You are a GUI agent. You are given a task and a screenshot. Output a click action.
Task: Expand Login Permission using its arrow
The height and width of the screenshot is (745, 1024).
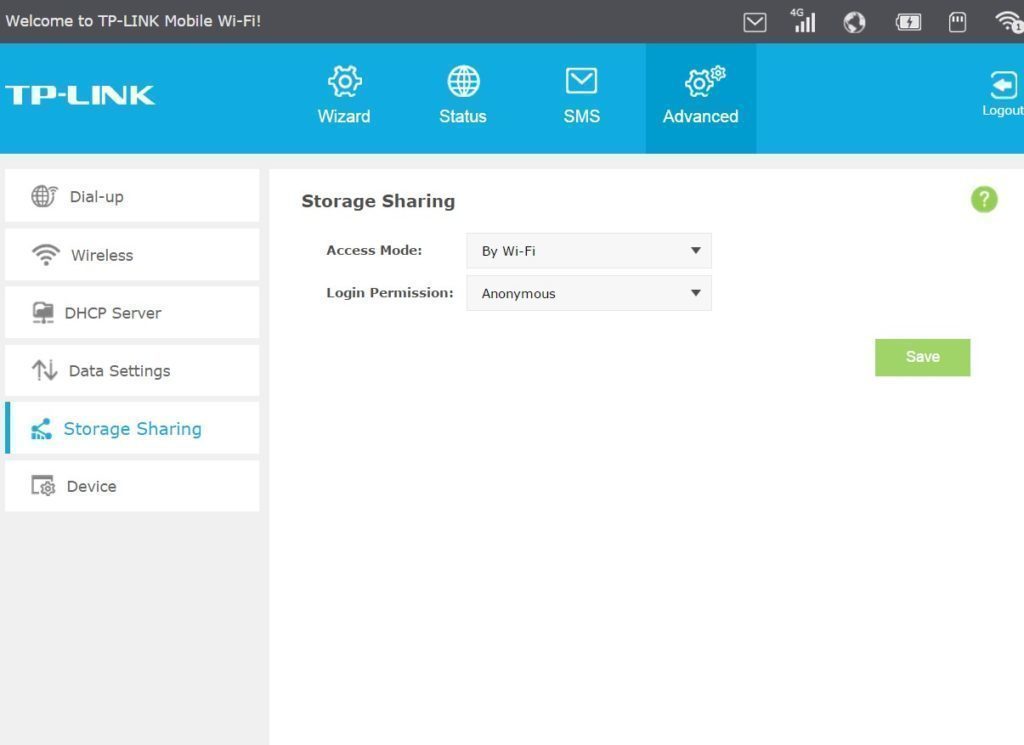[x=696, y=293]
